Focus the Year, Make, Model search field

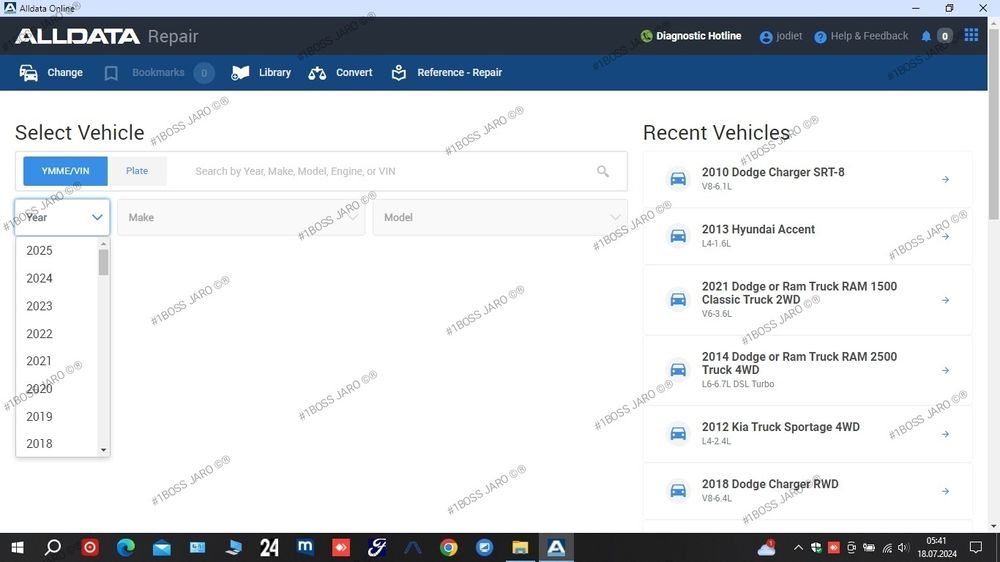[389, 171]
